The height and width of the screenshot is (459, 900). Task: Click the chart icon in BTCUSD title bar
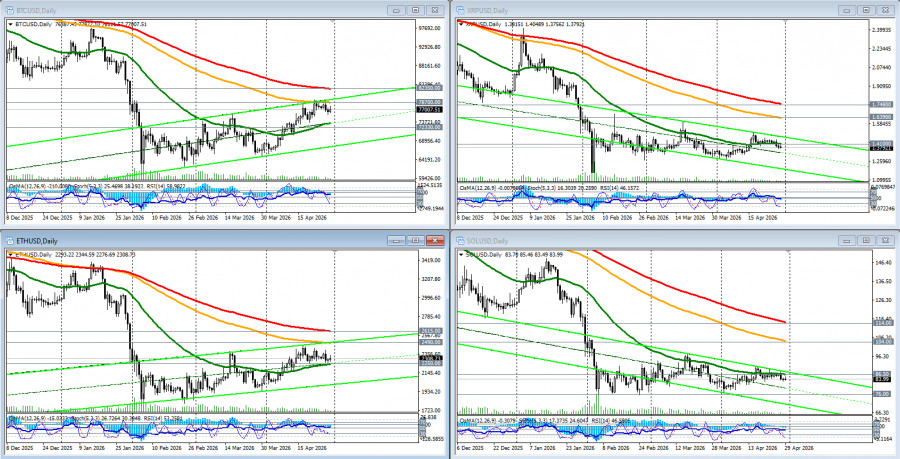point(10,10)
